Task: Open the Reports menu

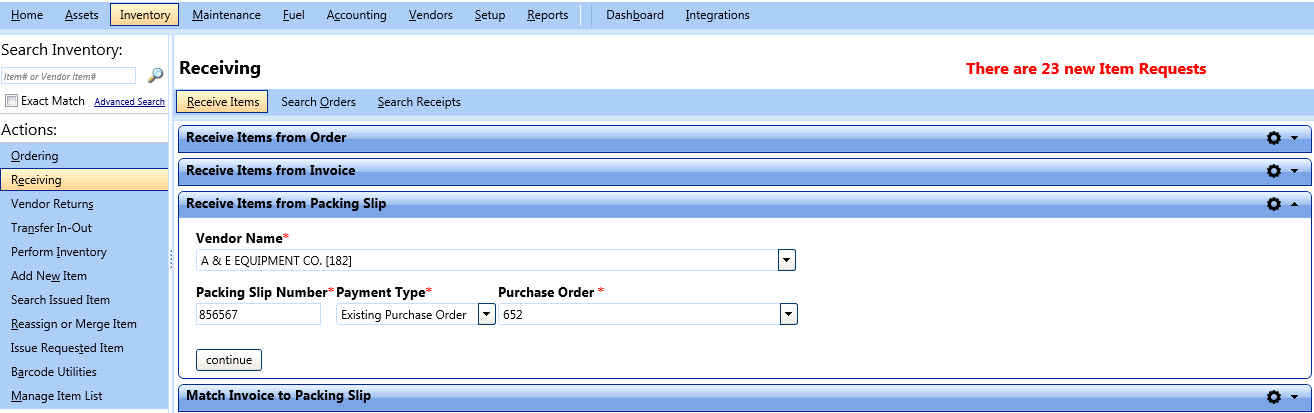Action: 548,15
